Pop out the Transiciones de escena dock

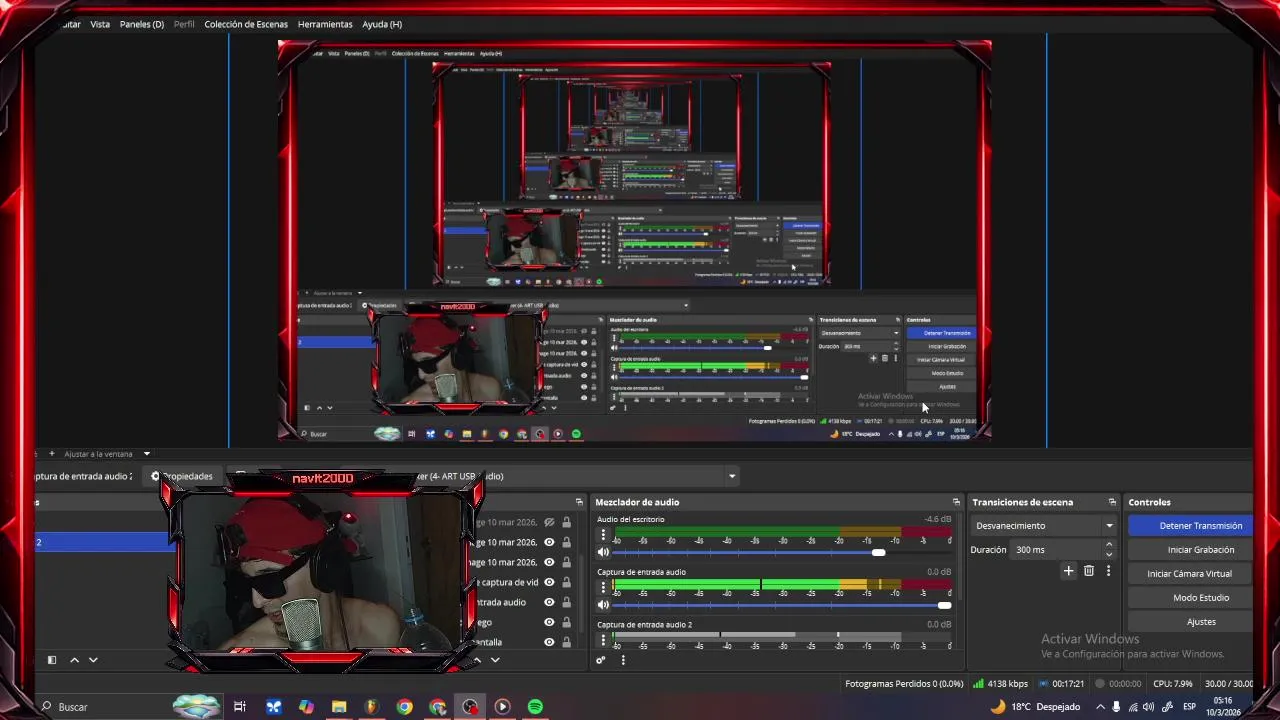point(1112,502)
